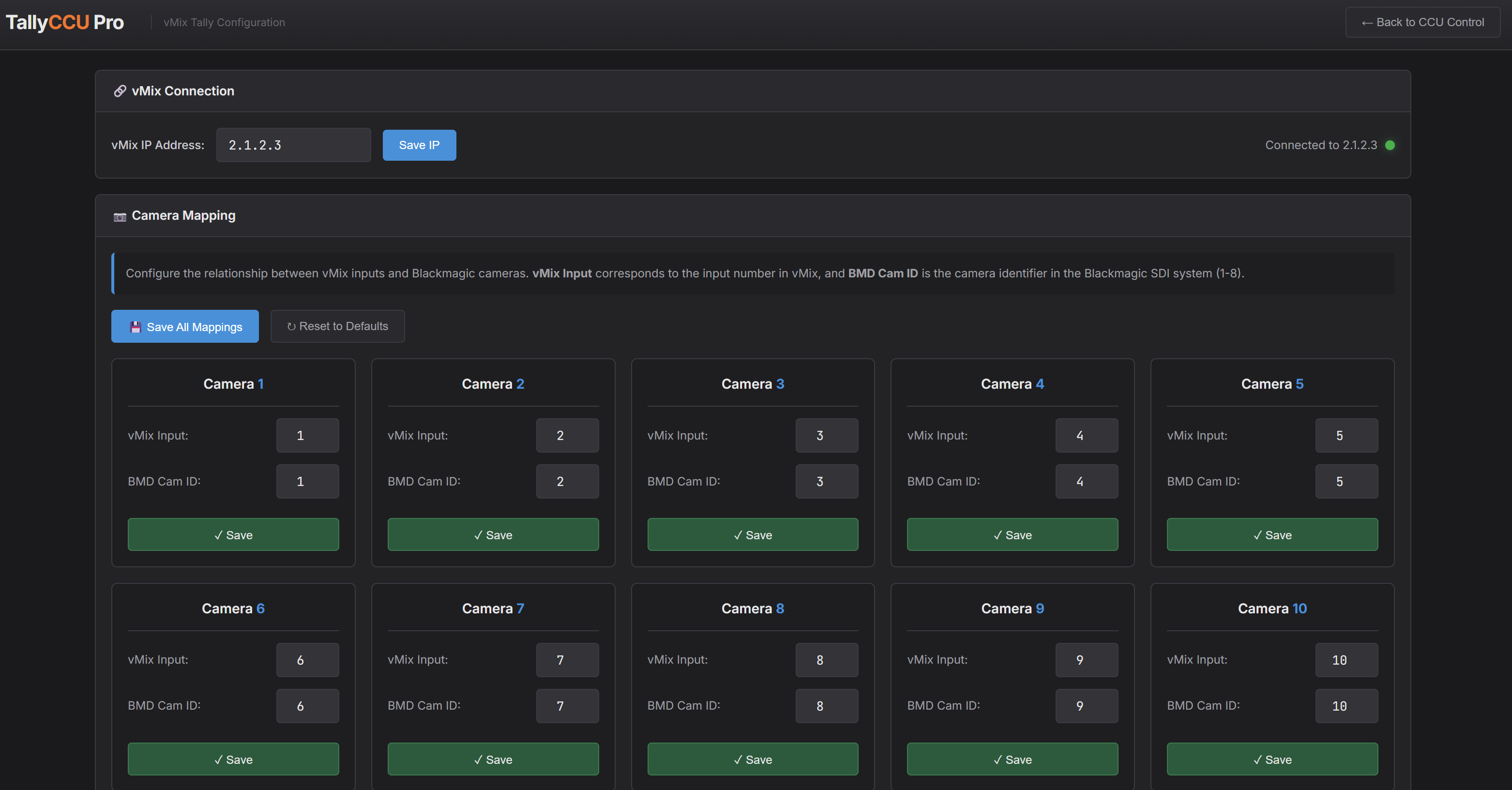Click Camera 9 BMD Cam ID field

(1086, 705)
